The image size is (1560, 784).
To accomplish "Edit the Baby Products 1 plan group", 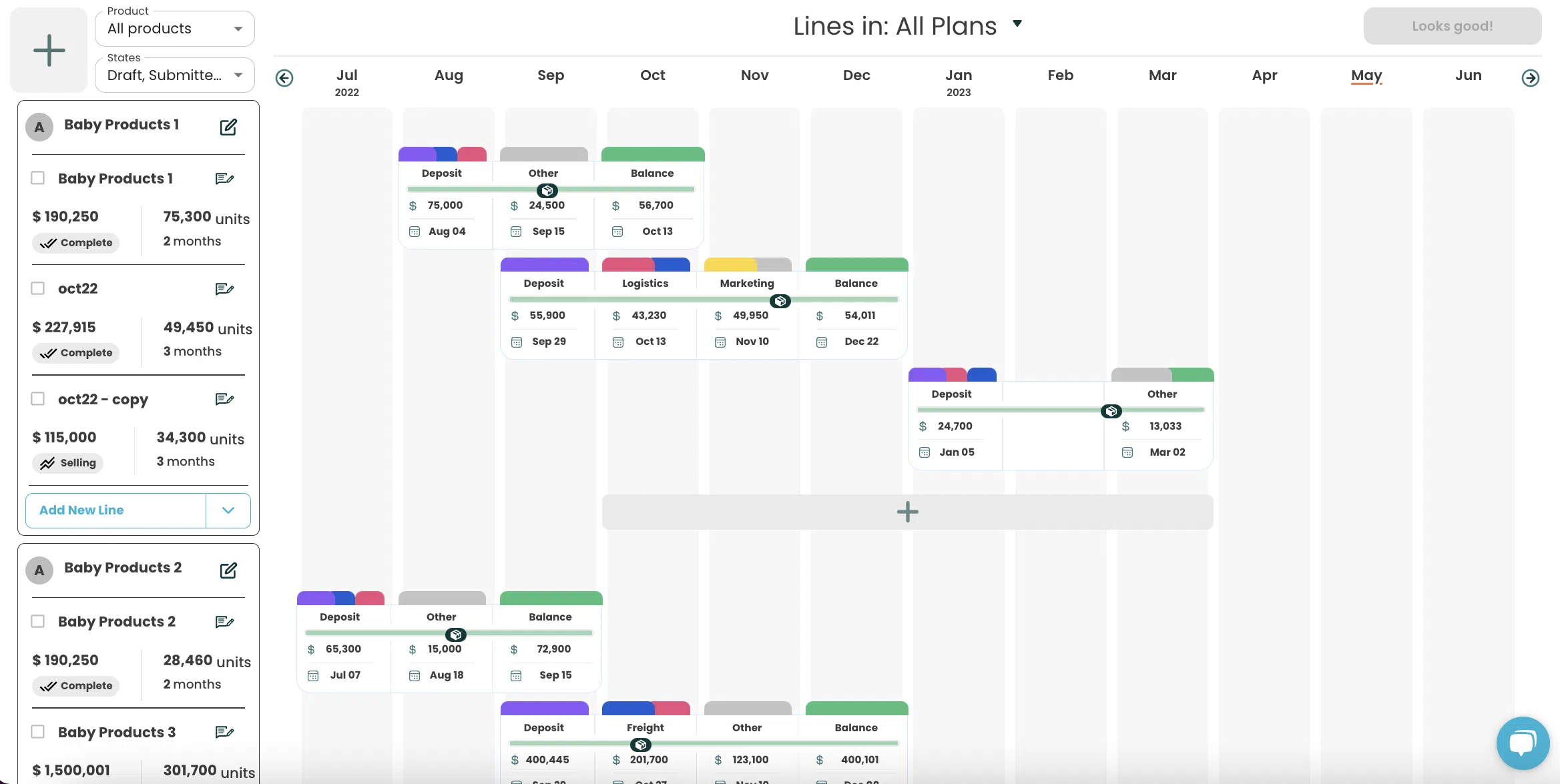I will click(x=228, y=127).
